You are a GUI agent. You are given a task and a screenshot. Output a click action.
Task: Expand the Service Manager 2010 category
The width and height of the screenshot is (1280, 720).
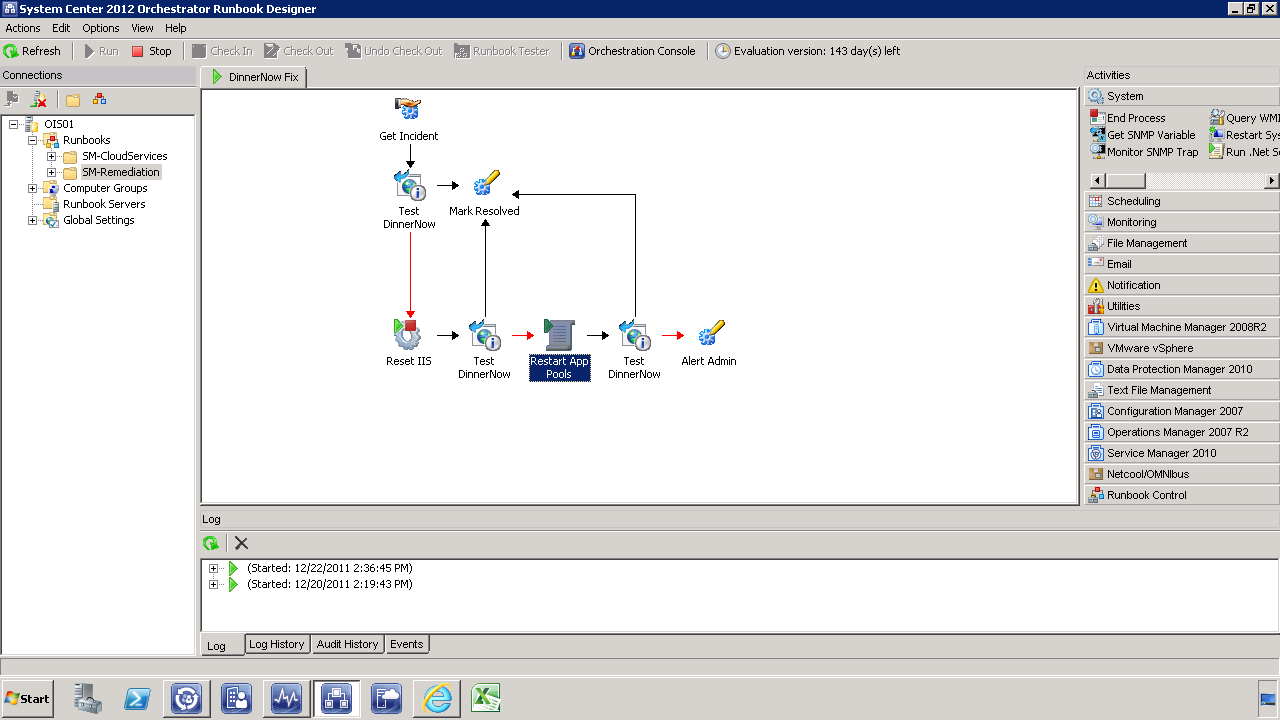[1182, 453]
